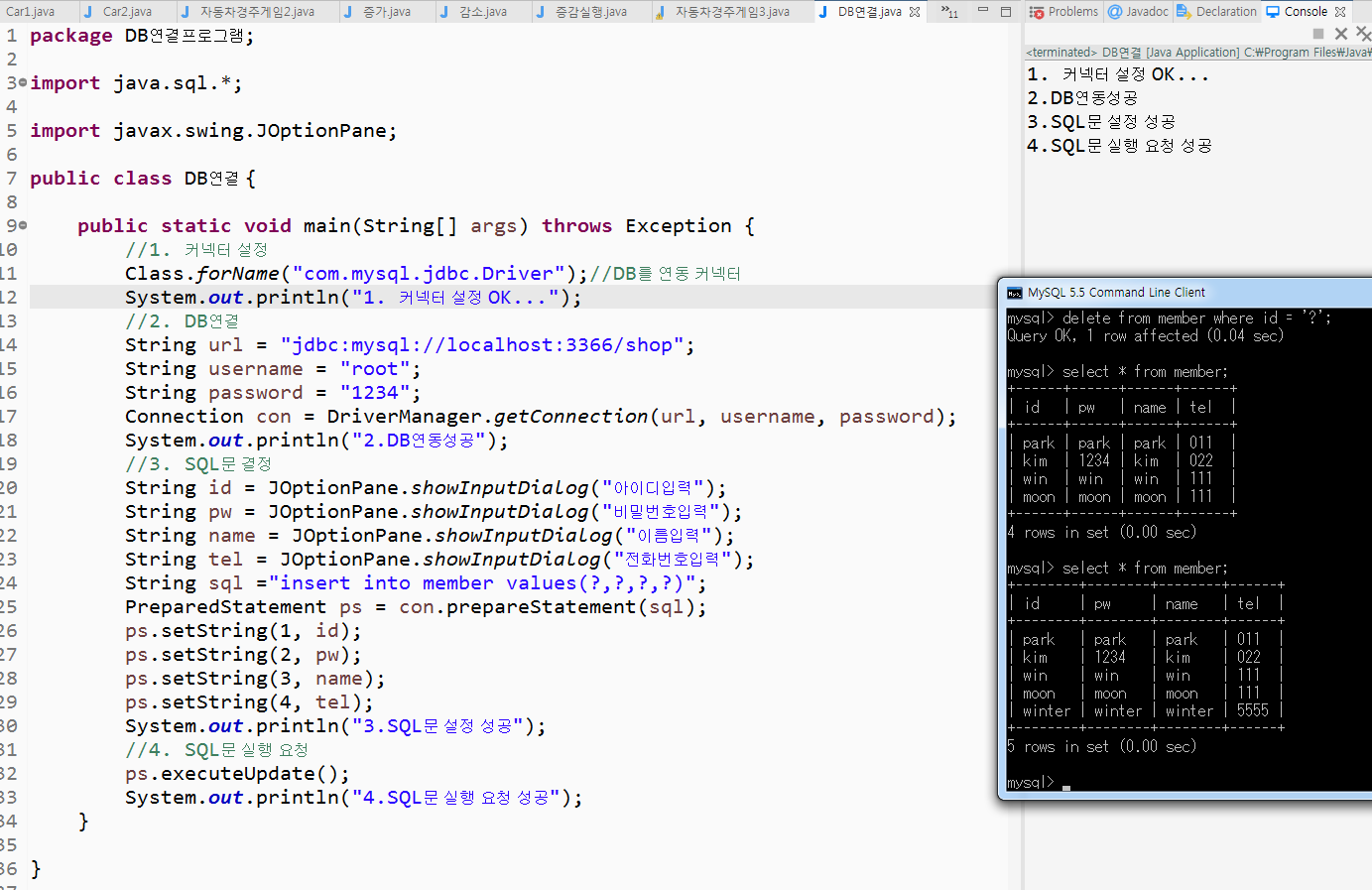Screen dimensions: 1372x890
Task: Click the ps.setString(1, id) line
Action: point(243,631)
